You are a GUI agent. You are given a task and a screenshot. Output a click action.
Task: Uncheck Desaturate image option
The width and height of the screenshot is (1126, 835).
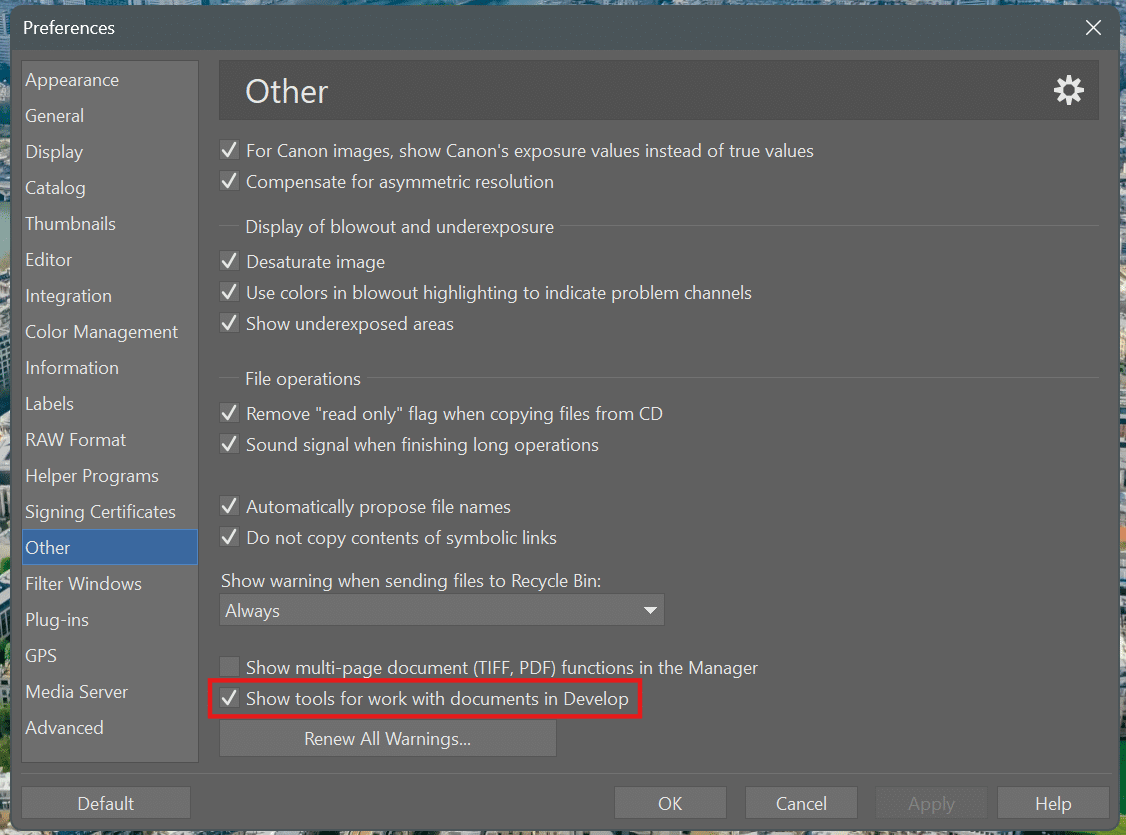tap(230, 262)
